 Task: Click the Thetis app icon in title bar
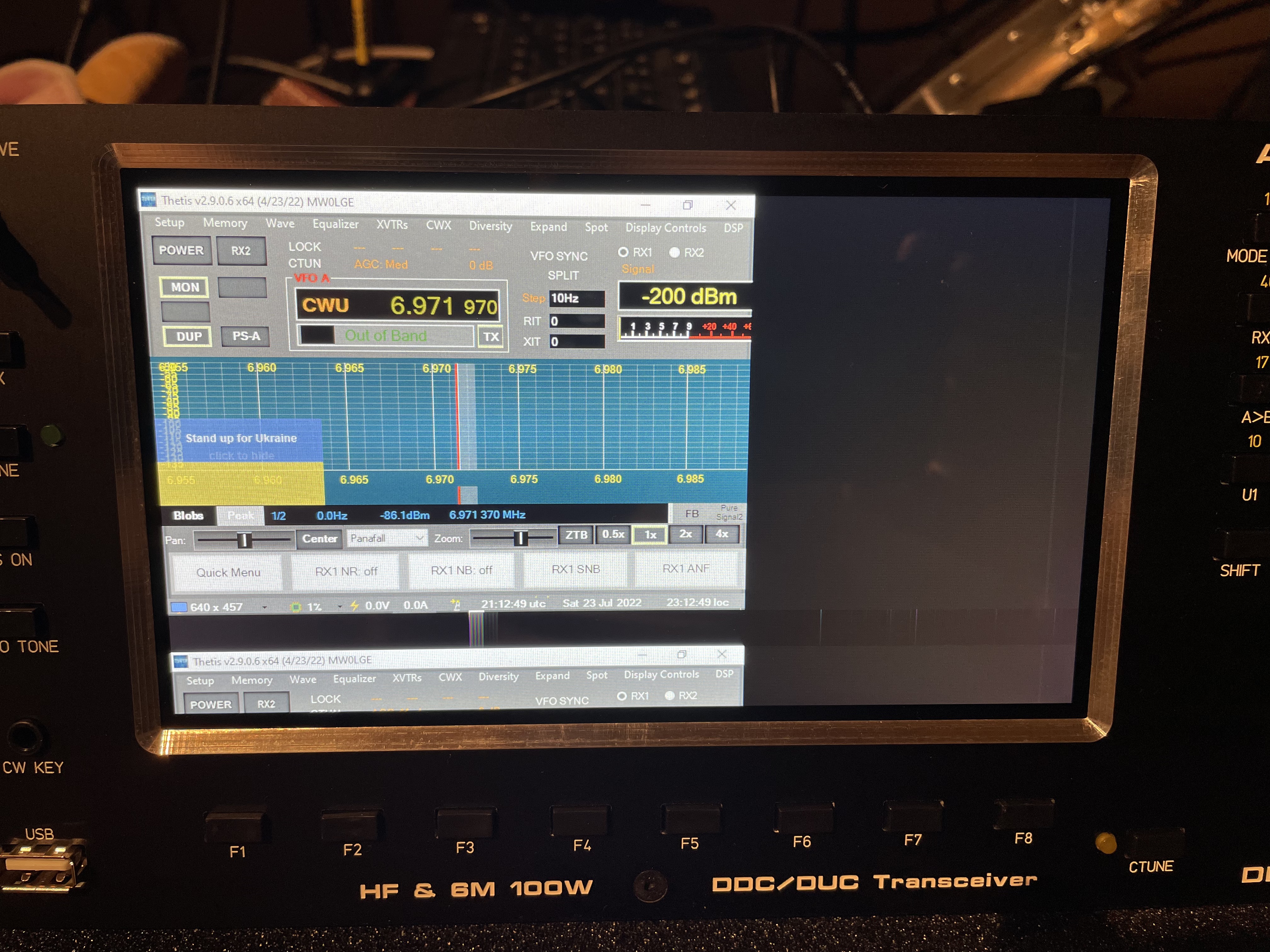(x=148, y=199)
